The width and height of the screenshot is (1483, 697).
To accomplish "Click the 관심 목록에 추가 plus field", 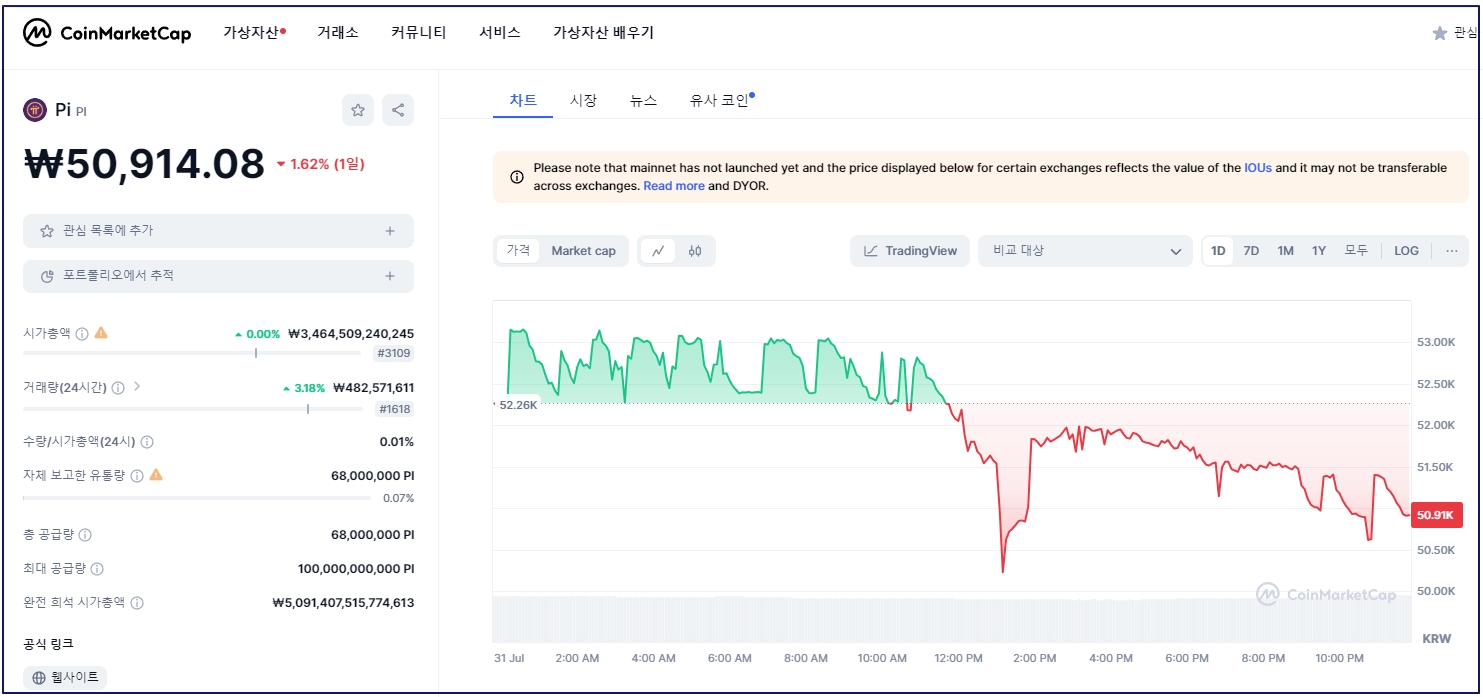I will 218,230.
